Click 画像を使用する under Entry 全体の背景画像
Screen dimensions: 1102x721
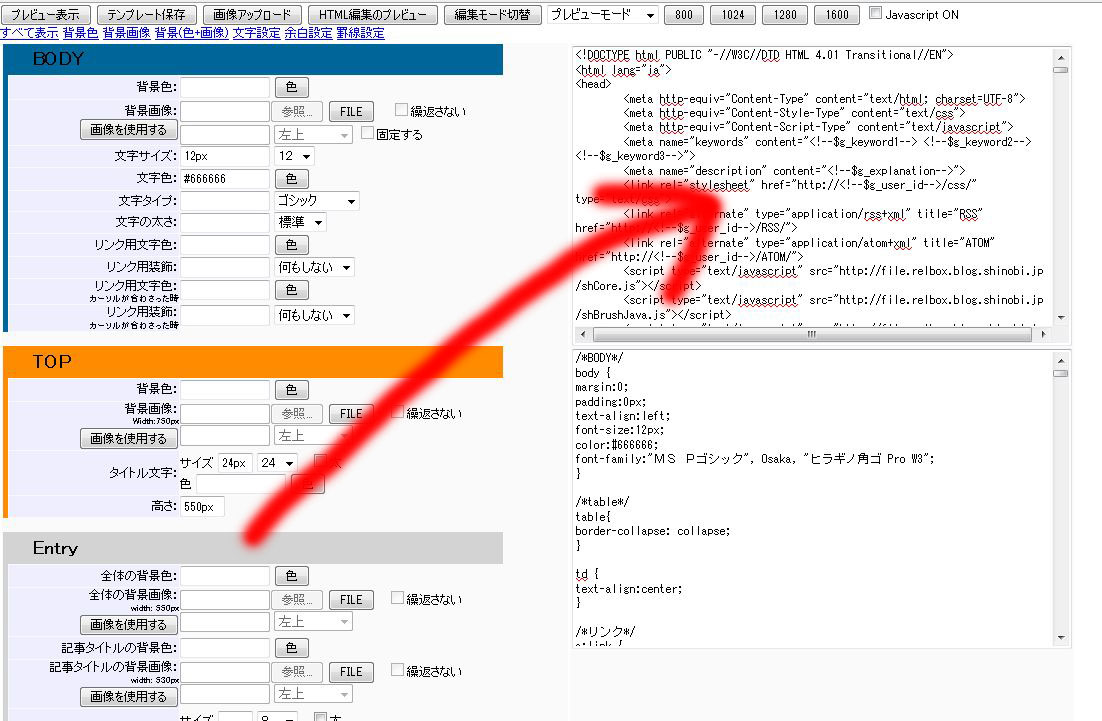(x=129, y=625)
